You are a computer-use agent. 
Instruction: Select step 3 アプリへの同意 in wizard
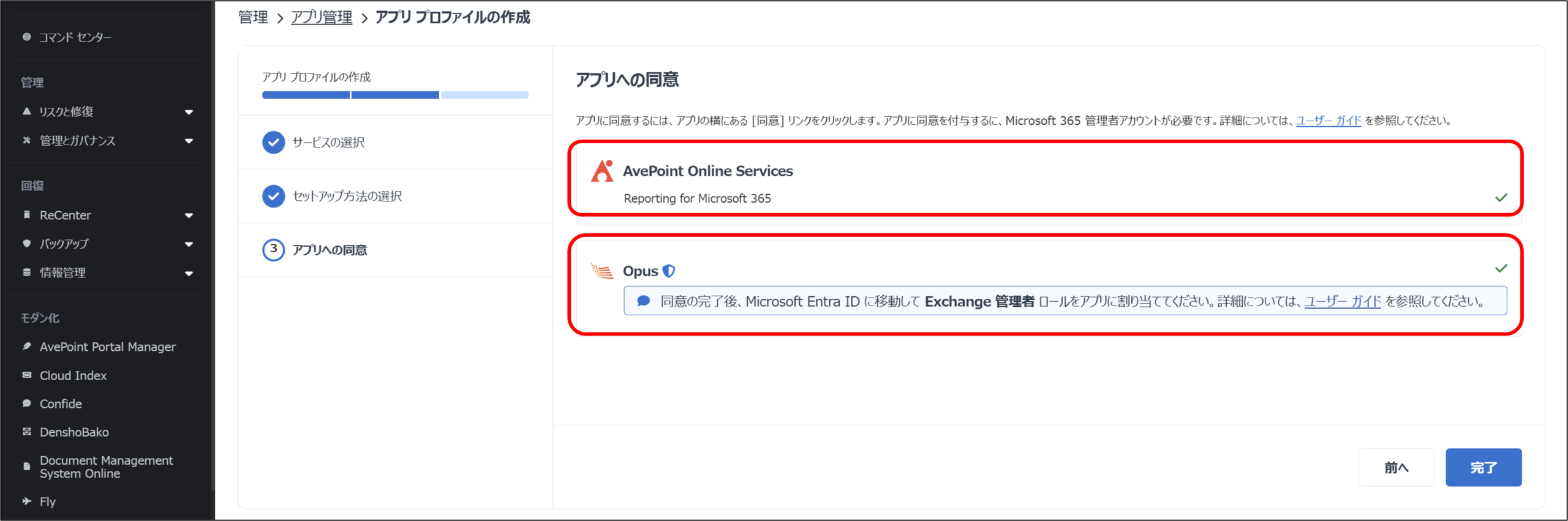click(330, 250)
